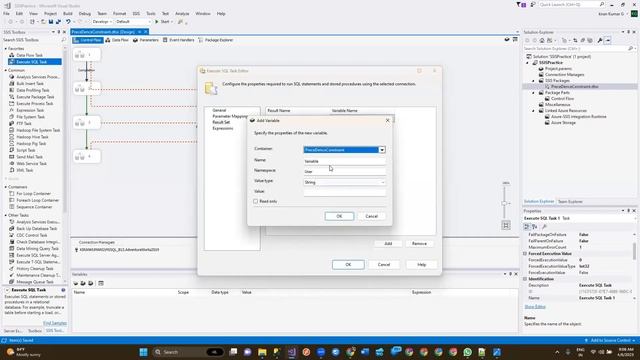
Task: Click the Properties panel vertical scrollbar
Action: point(634,252)
